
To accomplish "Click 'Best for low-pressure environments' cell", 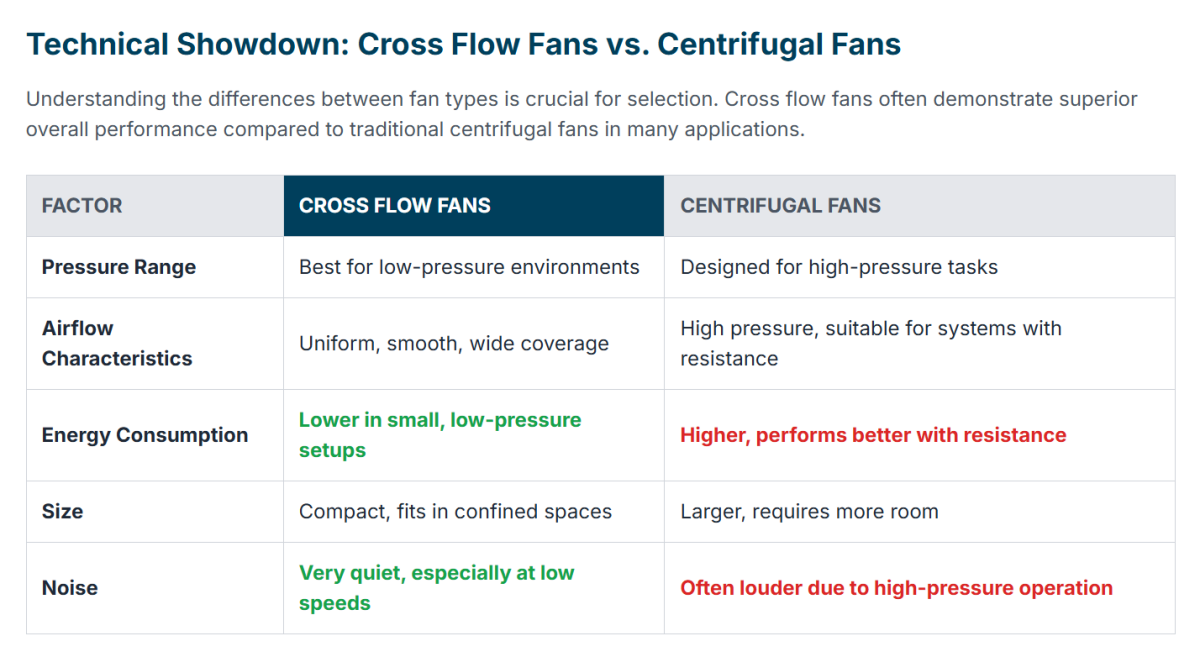I will (469, 267).
